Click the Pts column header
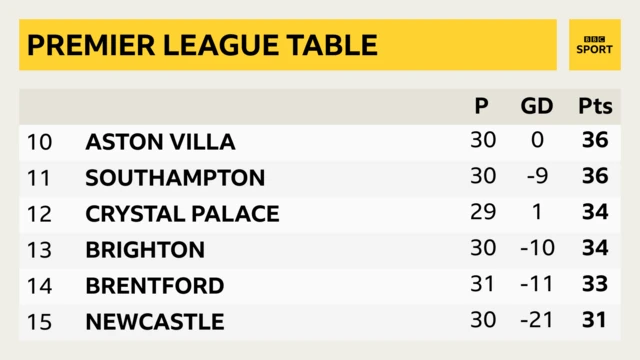 click(x=596, y=106)
